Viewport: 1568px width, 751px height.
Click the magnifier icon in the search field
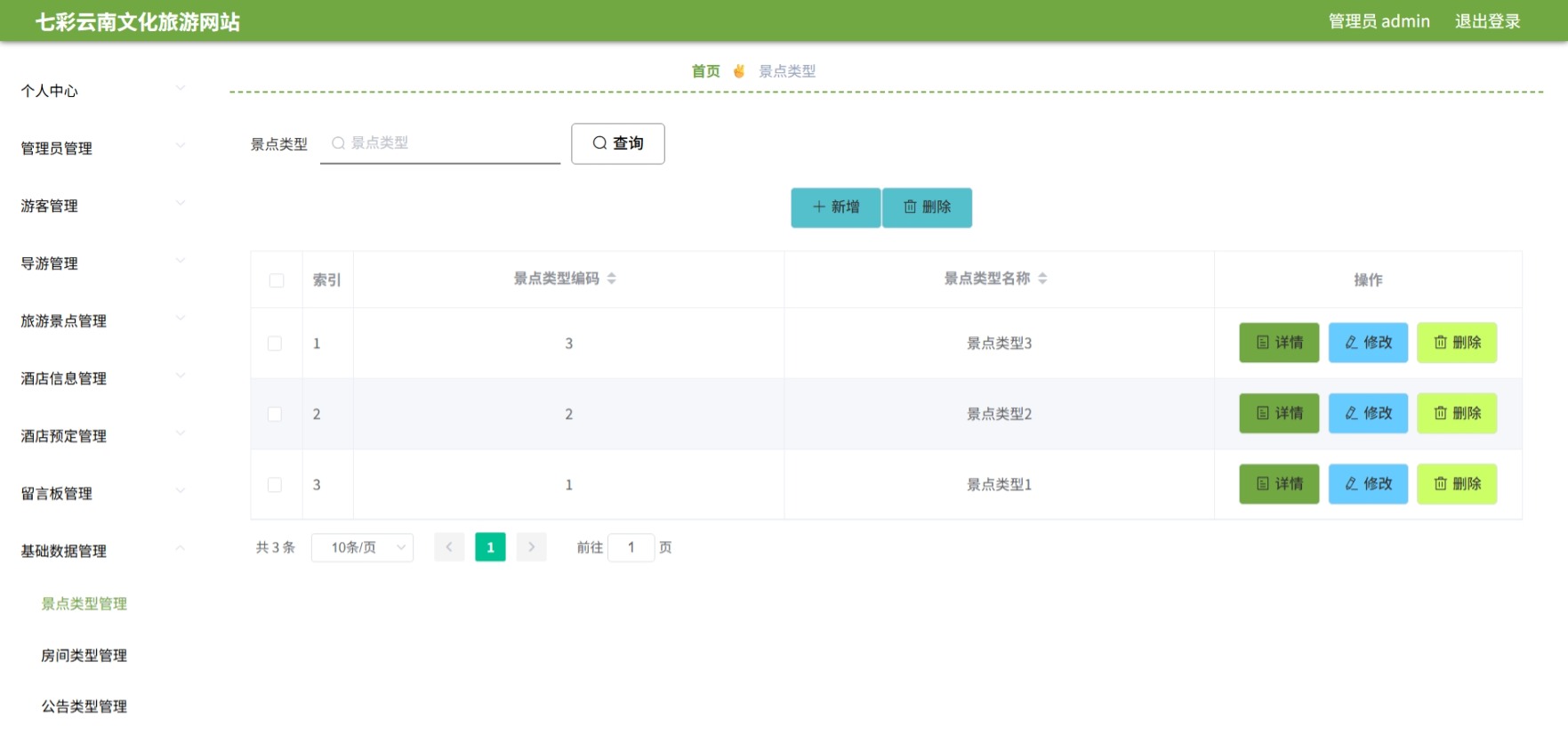(338, 143)
